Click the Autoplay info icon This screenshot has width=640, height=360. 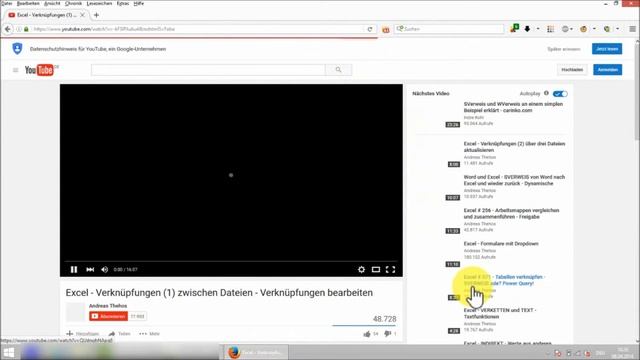[x=546, y=93]
